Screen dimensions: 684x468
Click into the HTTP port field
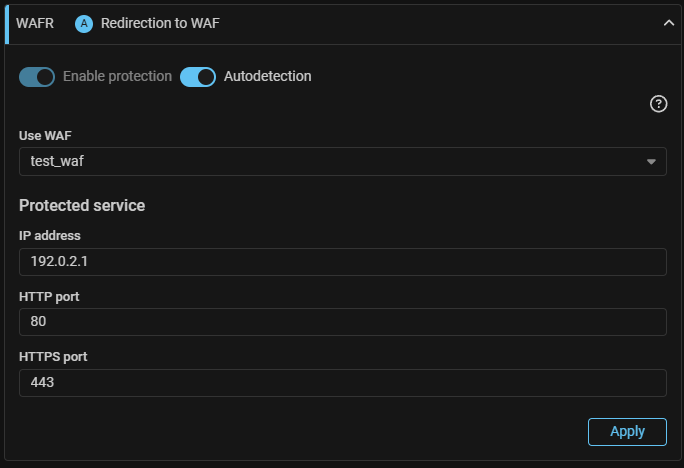(x=342, y=322)
